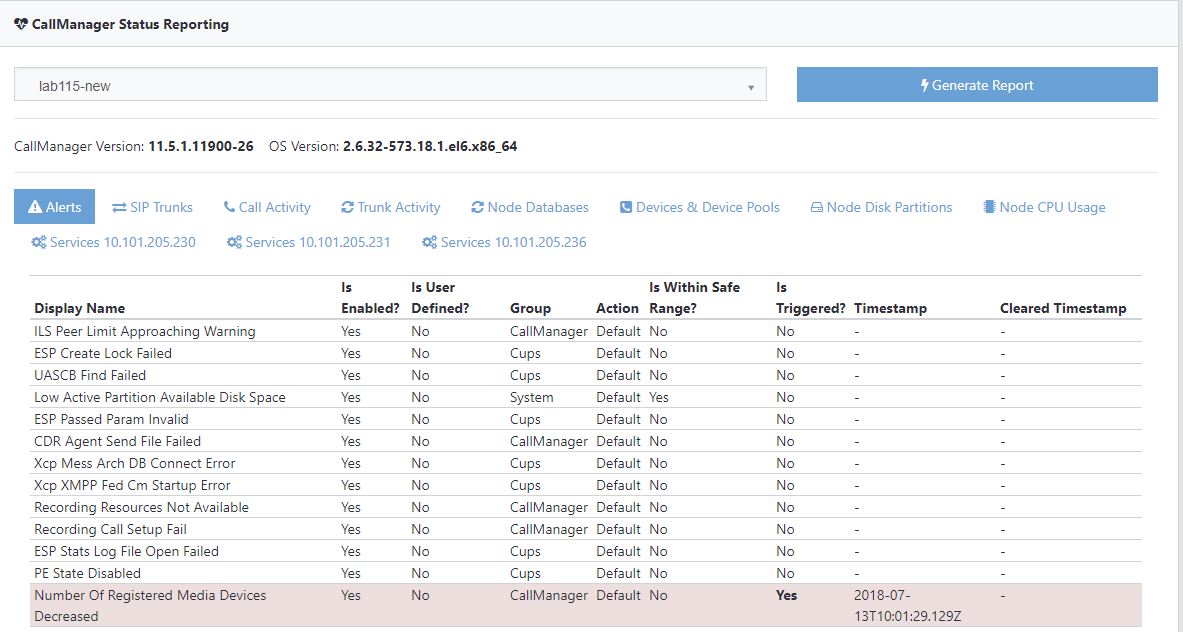1183x632 pixels.
Task: Click the heartbeat icon beside CallManager Status Reporting
Action: click(21, 24)
